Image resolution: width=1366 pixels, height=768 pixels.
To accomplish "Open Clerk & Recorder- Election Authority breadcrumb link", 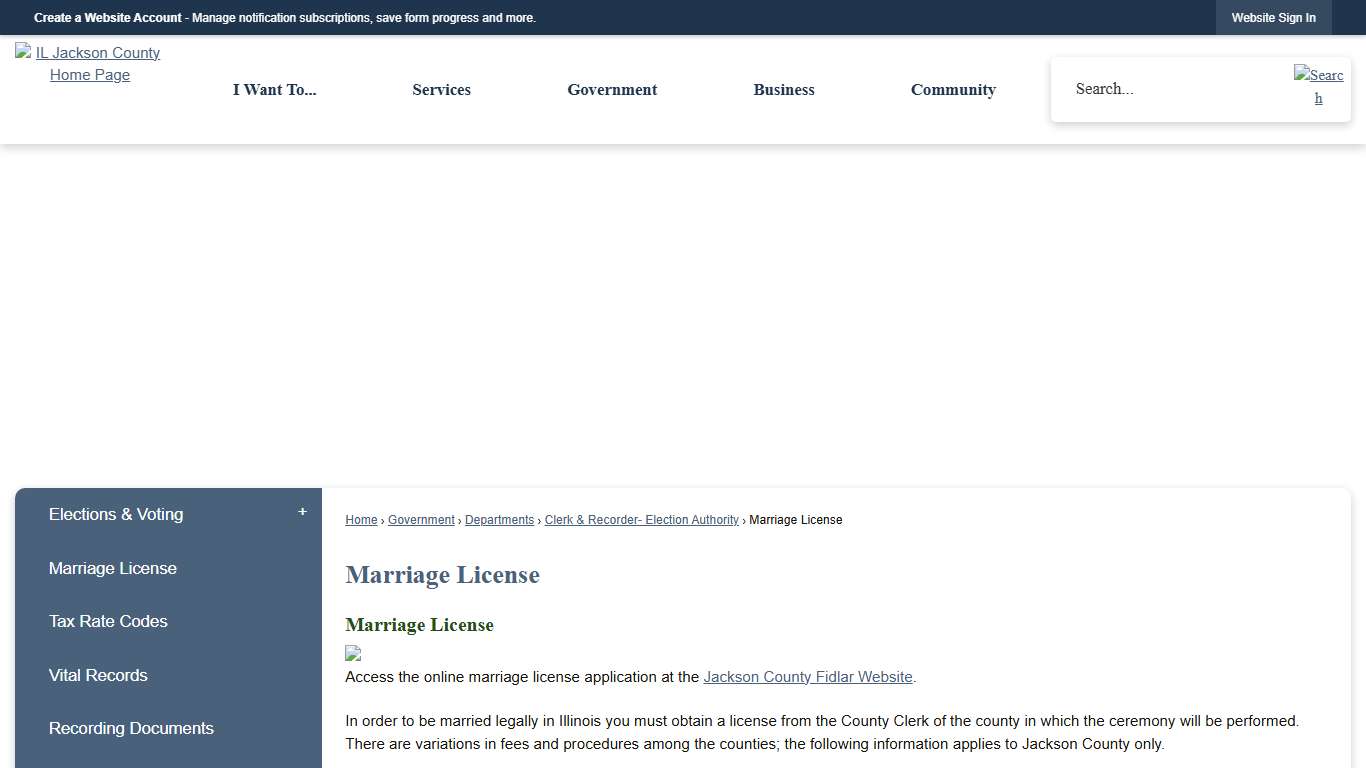I will click(641, 520).
